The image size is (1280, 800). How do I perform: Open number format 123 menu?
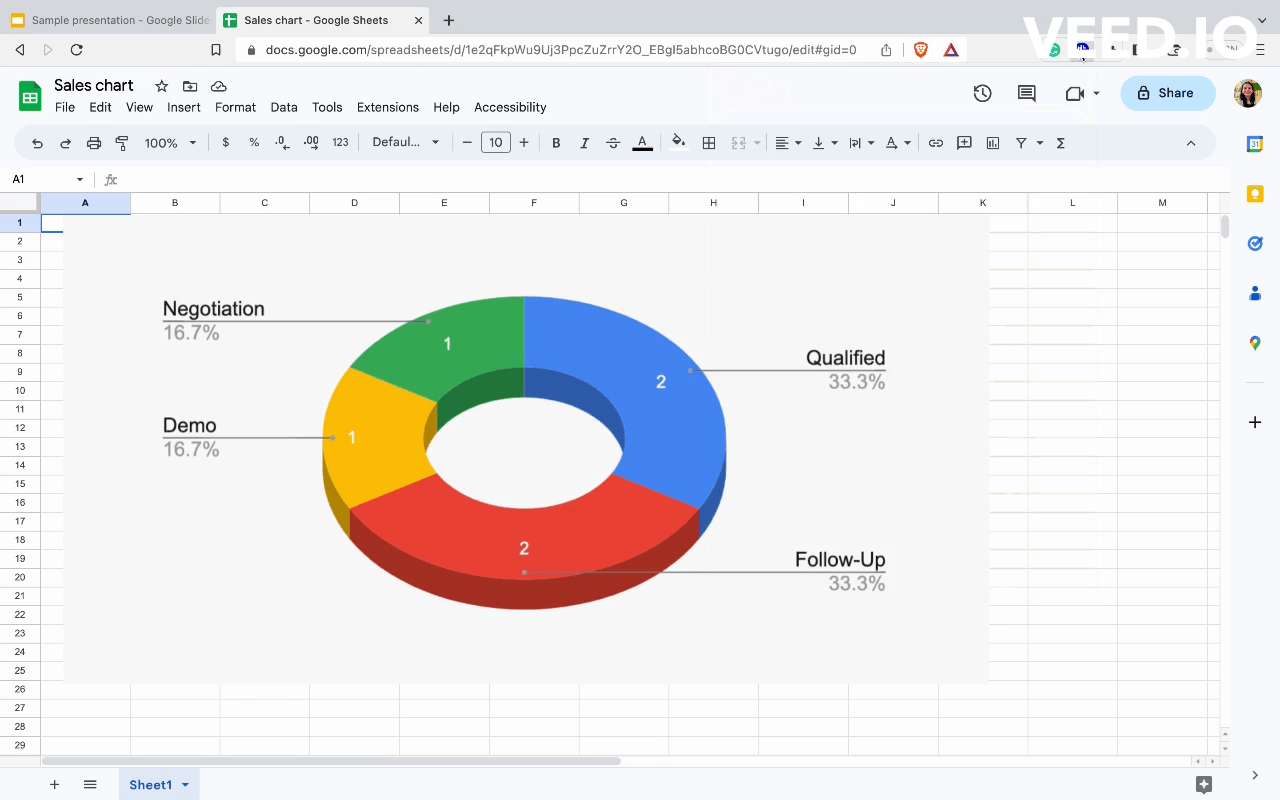(340, 143)
